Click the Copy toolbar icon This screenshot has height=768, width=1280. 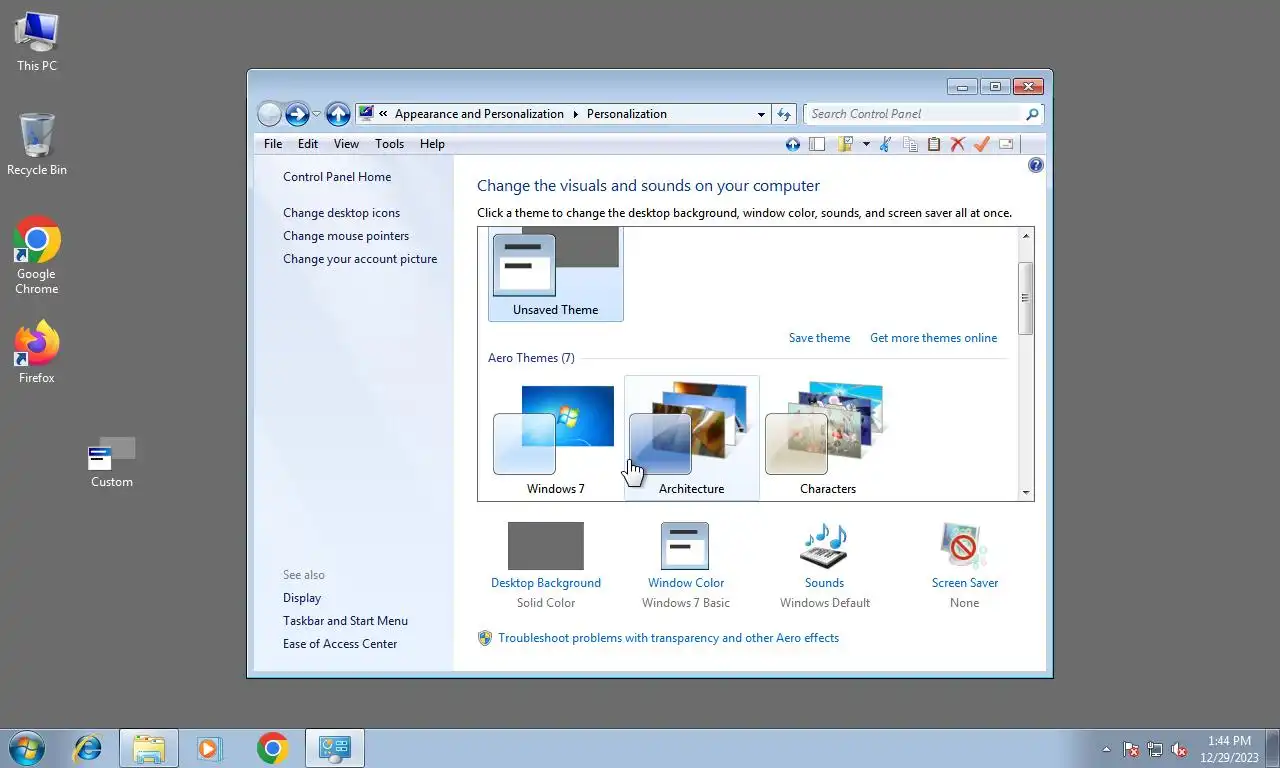pyautogui.click(x=910, y=144)
